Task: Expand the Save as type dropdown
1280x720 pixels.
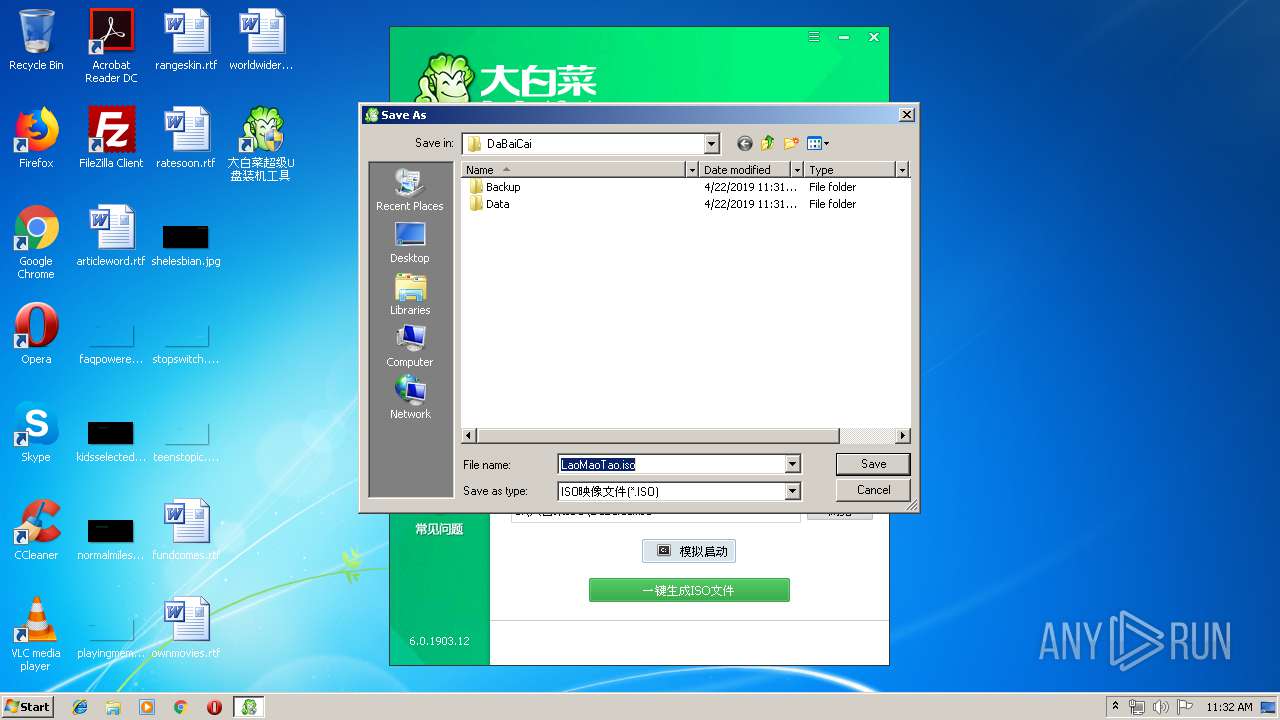Action: (x=792, y=491)
